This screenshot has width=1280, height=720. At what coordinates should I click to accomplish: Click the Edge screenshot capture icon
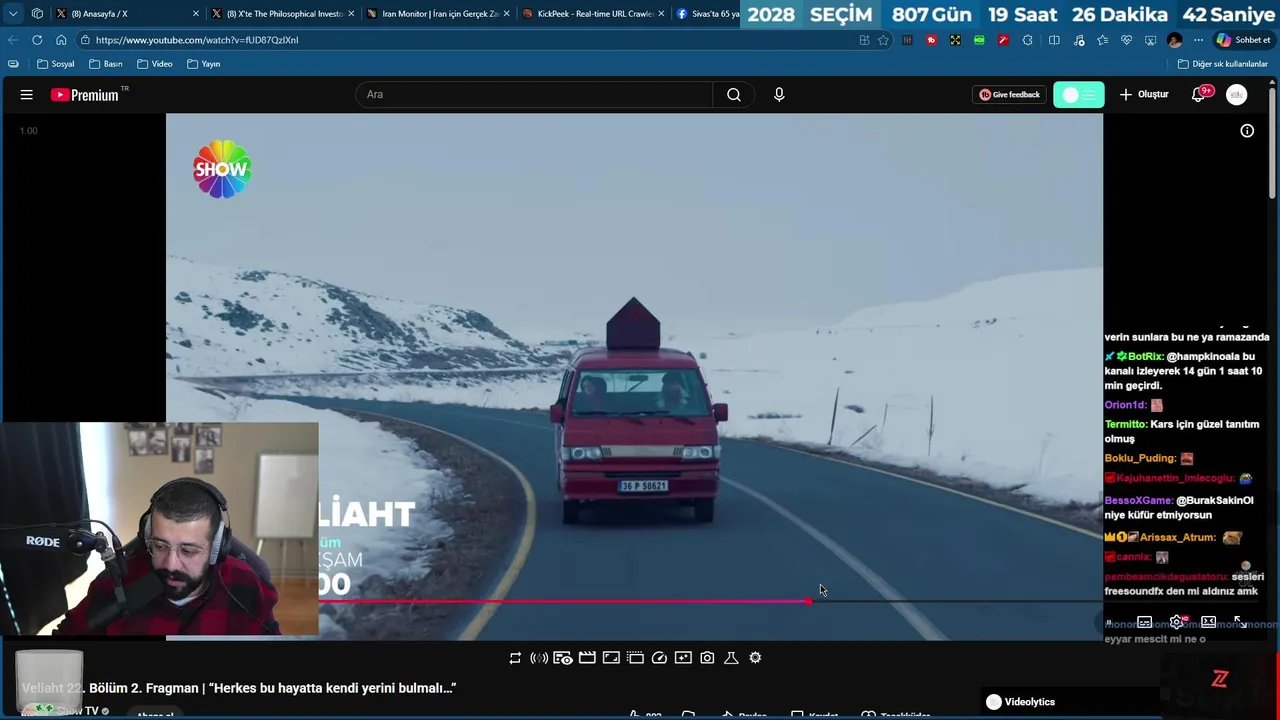(x=1150, y=40)
